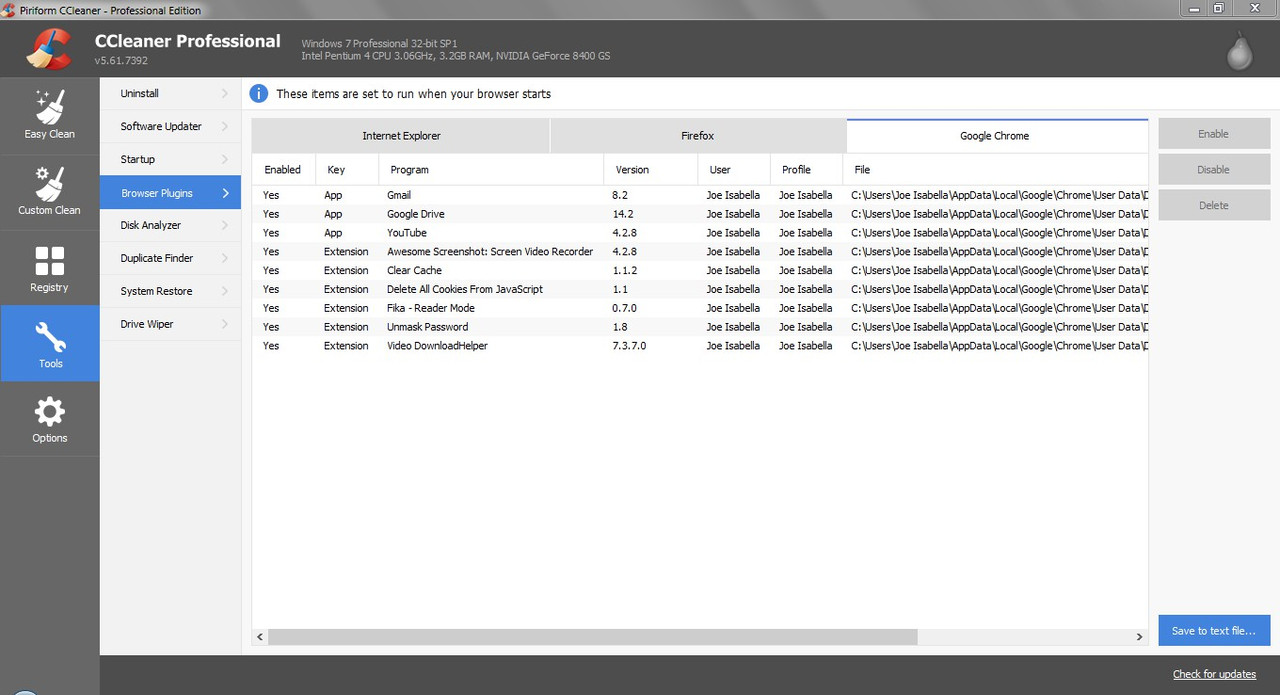The image size is (1280, 695).
Task: Click the blue info icon
Action: click(x=259, y=93)
